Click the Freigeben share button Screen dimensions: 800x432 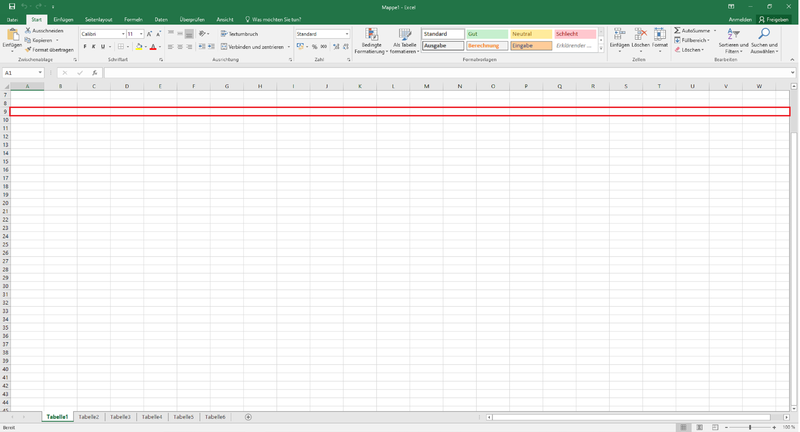pyautogui.click(x=773, y=19)
